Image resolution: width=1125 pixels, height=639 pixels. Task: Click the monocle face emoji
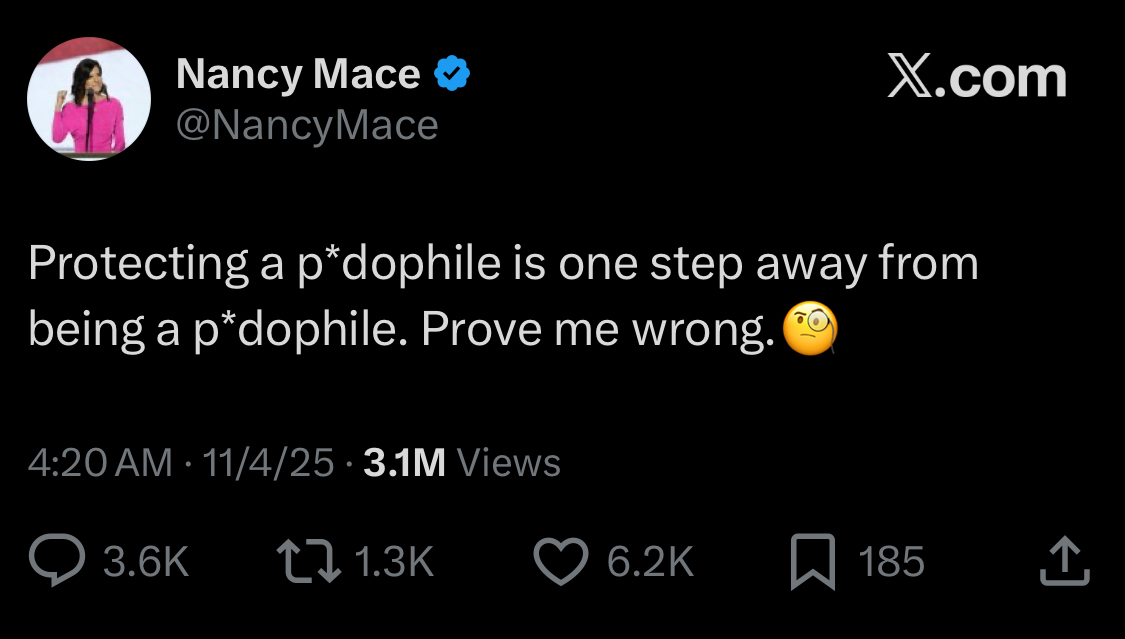pyautogui.click(x=809, y=331)
